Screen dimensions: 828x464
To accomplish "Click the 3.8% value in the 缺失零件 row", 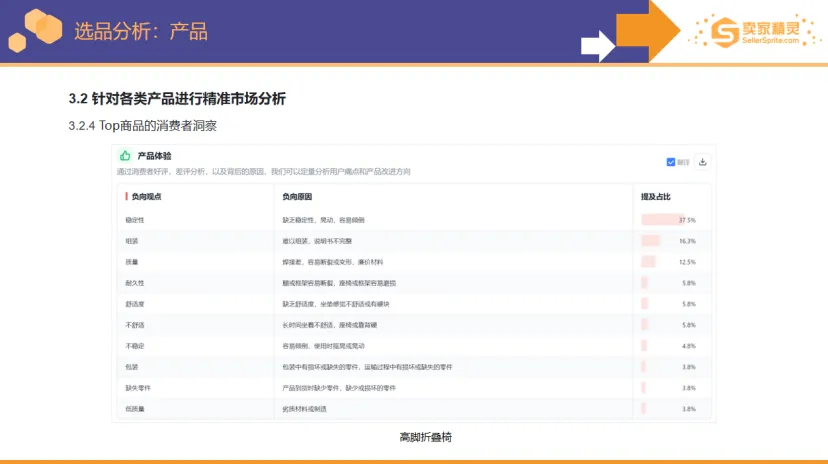I will (689, 388).
